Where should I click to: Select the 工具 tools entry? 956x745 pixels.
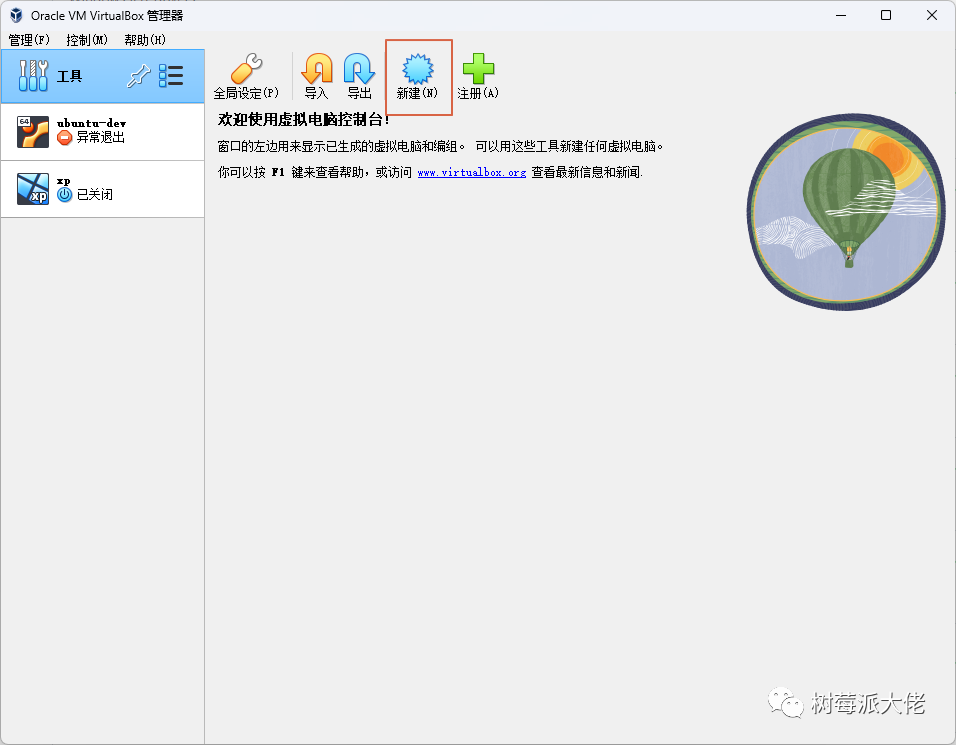pos(102,76)
